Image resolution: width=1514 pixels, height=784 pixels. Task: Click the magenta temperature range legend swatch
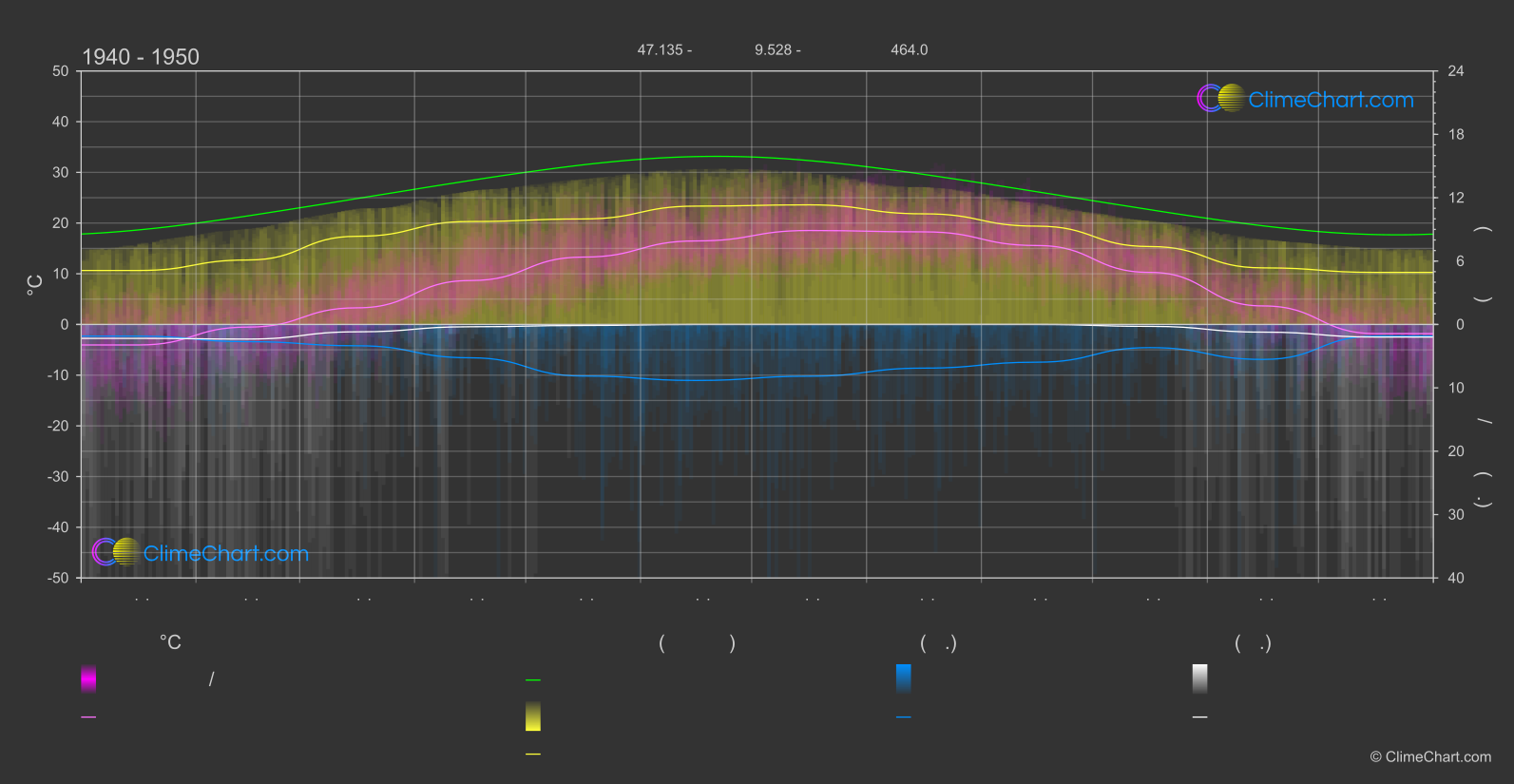(x=88, y=679)
